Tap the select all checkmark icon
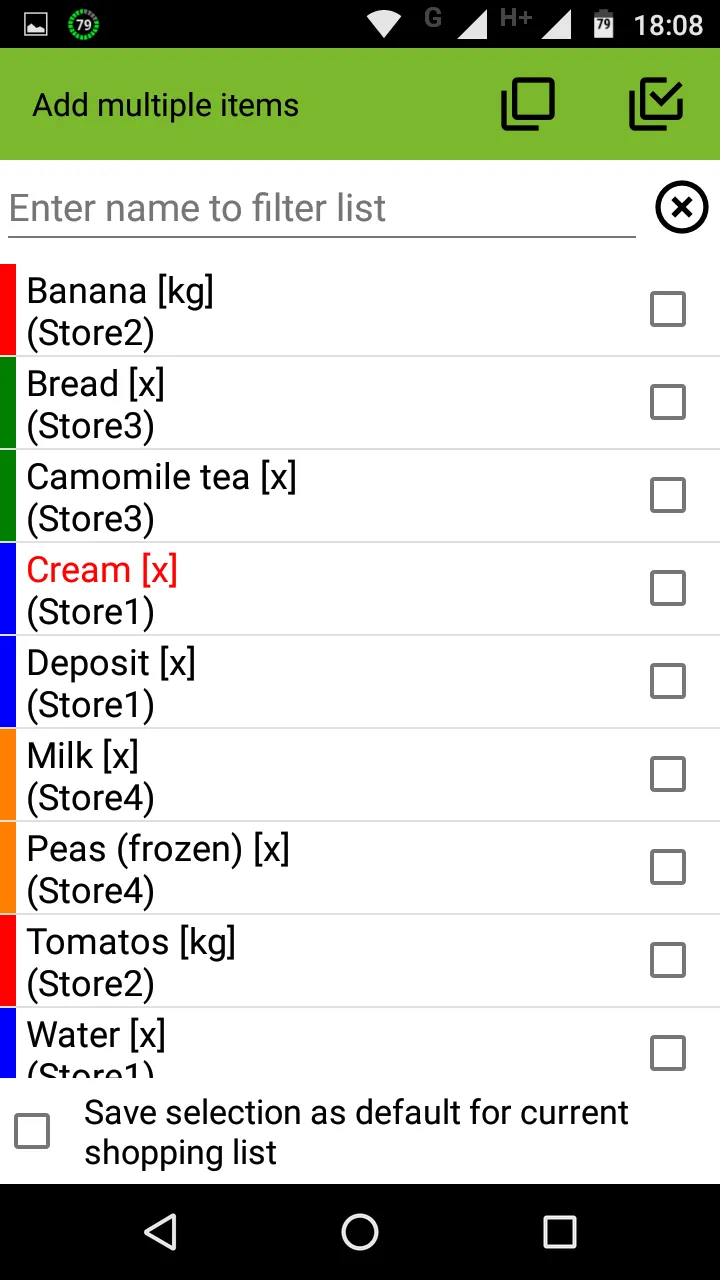This screenshot has height=1280, width=720. pyautogui.click(x=656, y=105)
